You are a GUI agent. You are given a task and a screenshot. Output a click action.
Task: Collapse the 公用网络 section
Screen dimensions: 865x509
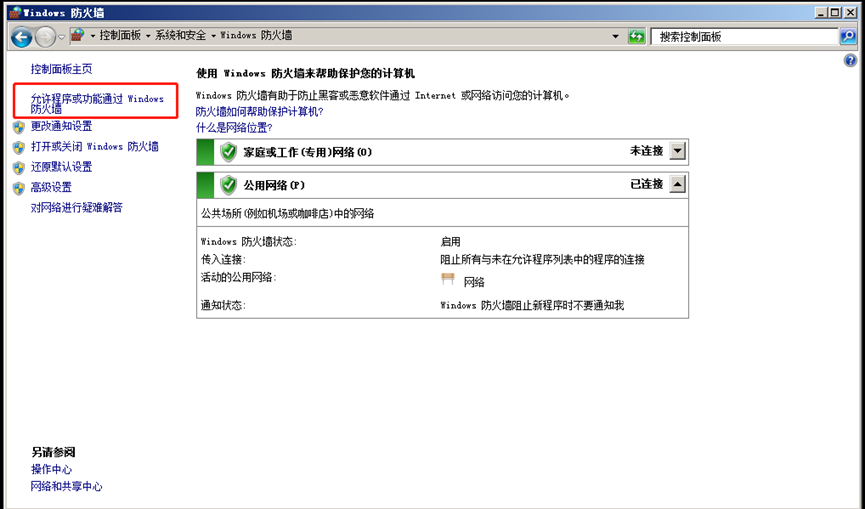coord(678,184)
